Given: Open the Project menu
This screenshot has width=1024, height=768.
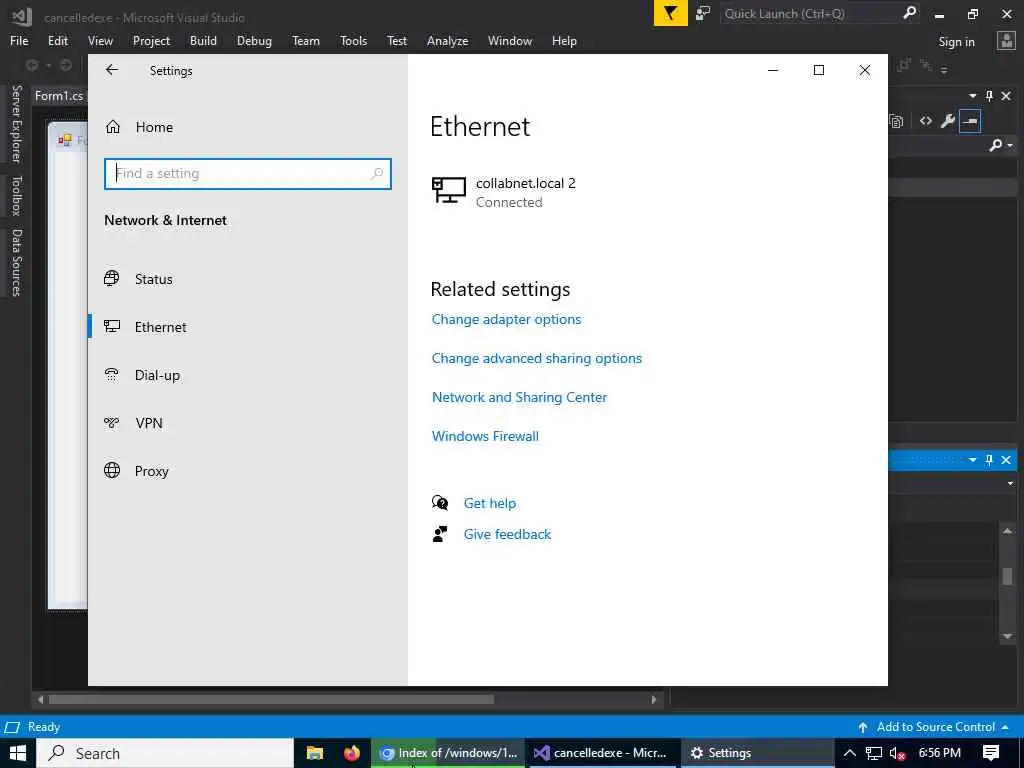Looking at the screenshot, I should coord(151,40).
